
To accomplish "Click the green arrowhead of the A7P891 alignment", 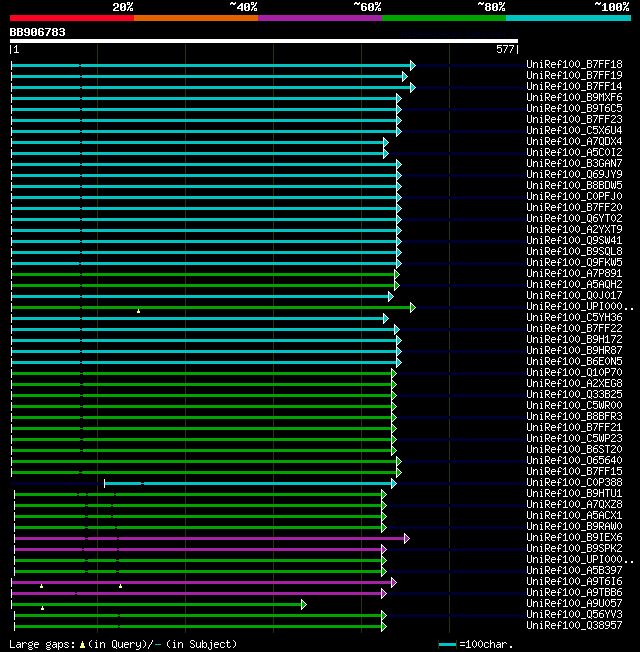I will 397,274.
